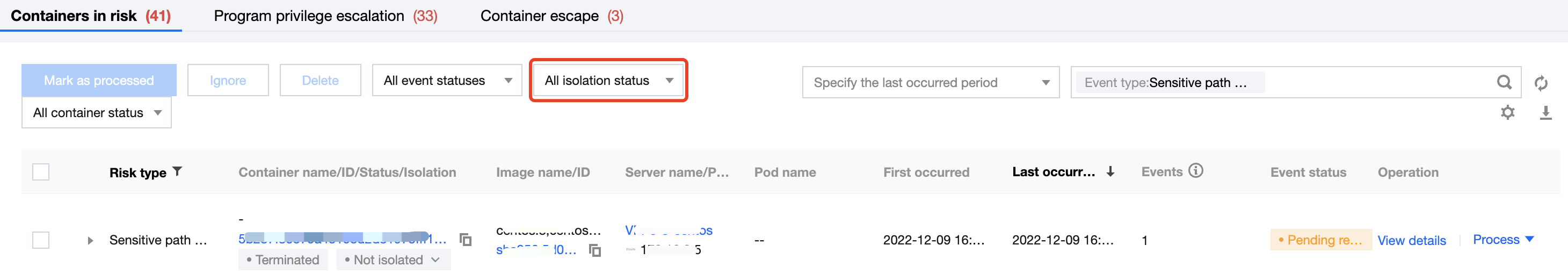Image resolution: width=1568 pixels, height=274 pixels.
Task: Expand the Sensitive path row details
Action: [x=90, y=241]
